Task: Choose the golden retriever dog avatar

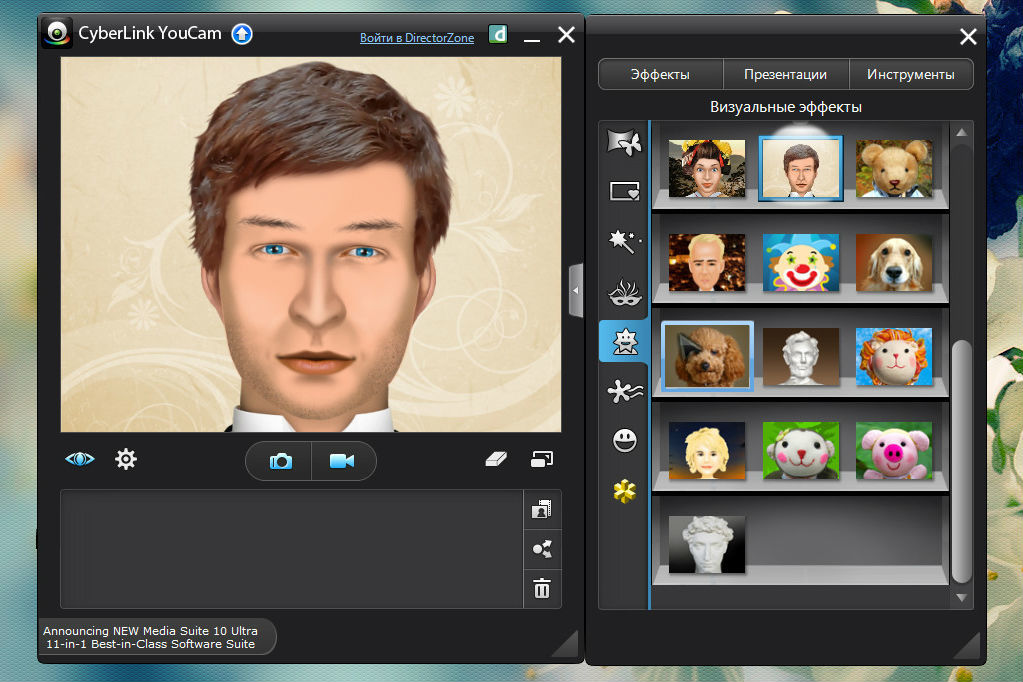Action: [894, 262]
